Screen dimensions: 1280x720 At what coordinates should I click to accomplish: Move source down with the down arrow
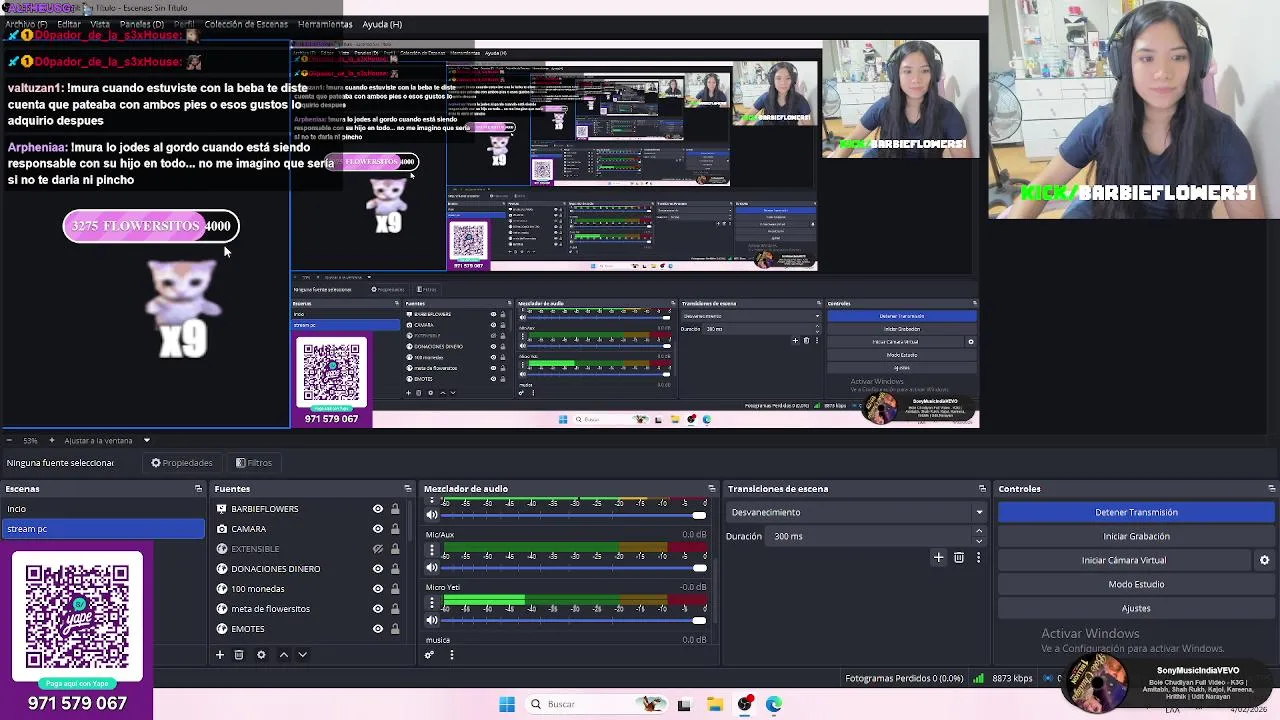click(x=302, y=655)
